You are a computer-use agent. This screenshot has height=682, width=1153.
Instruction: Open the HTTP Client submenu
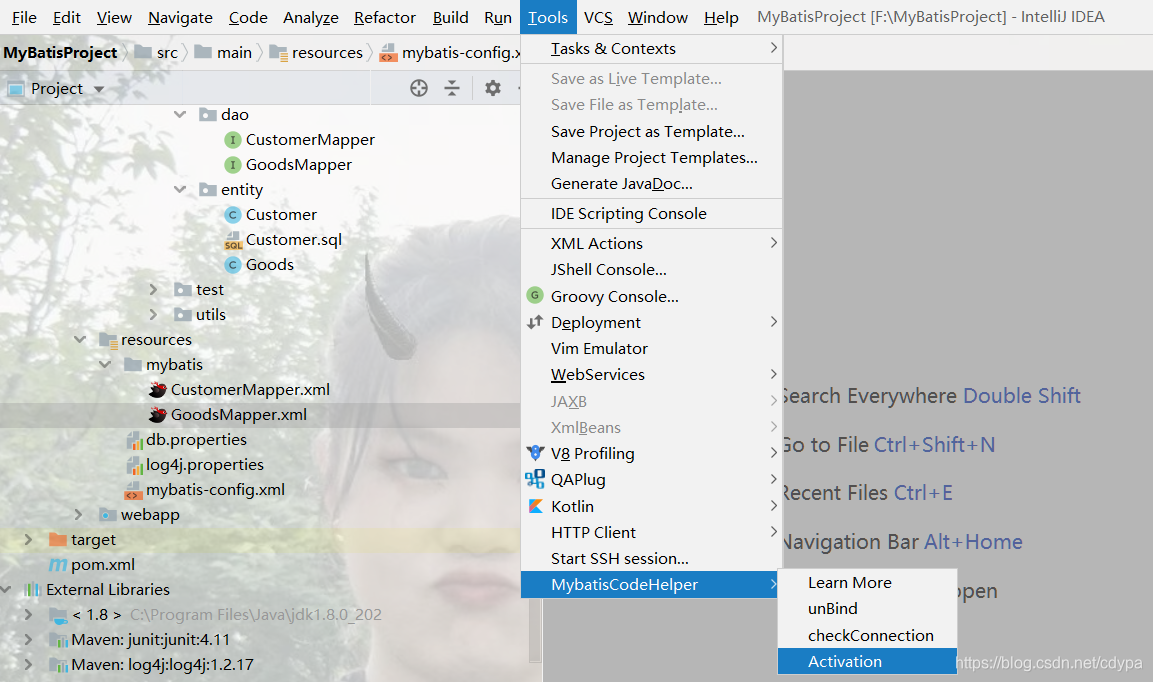point(652,533)
